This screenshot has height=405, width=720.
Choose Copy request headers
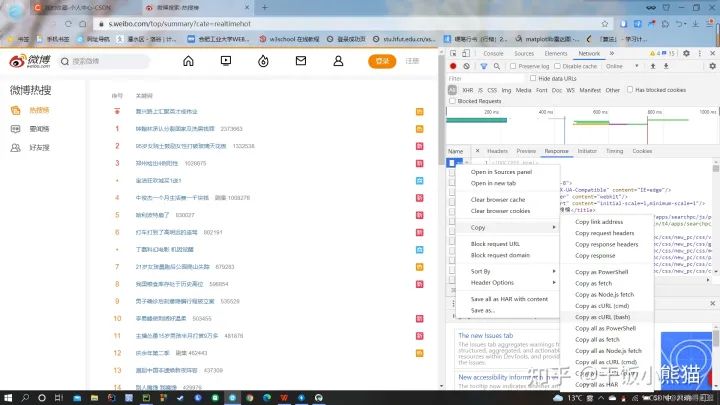(x=607, y=233)
